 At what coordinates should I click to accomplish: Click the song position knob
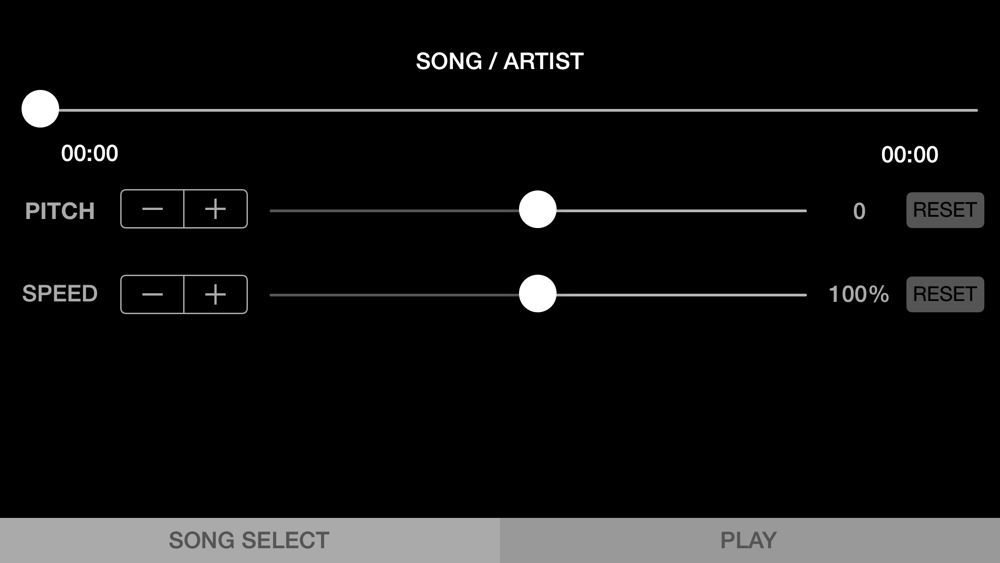pyautogui.click(x=41, y=109)
